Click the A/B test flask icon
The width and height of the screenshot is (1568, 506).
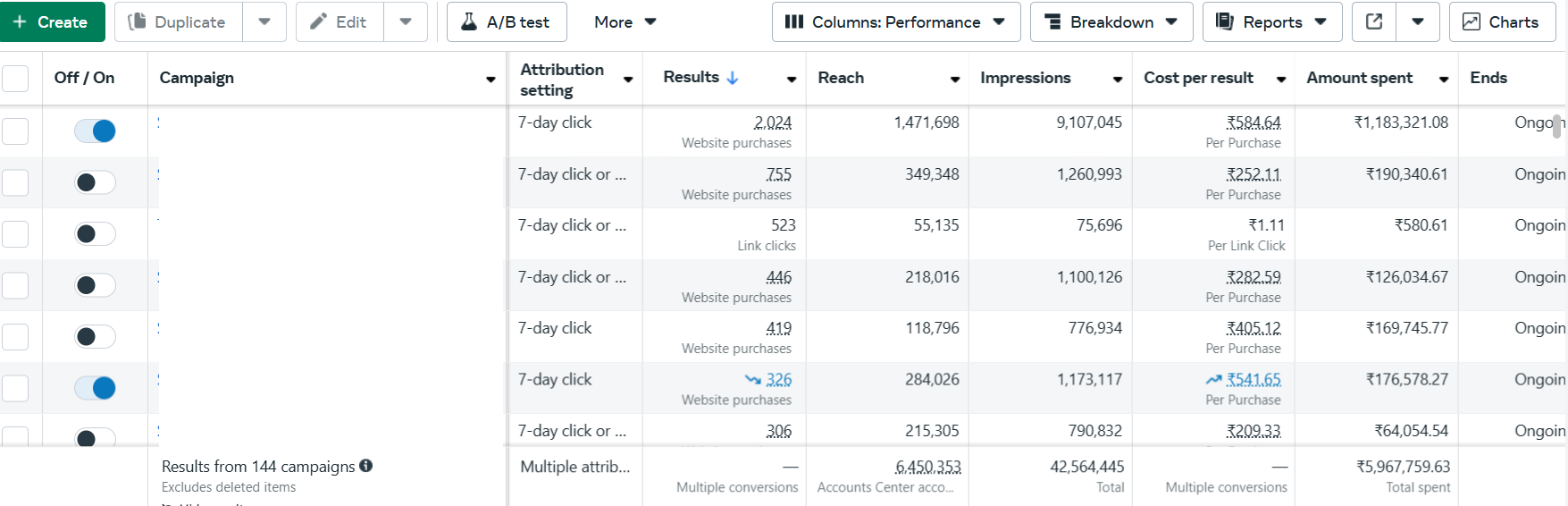pos(469,22)
